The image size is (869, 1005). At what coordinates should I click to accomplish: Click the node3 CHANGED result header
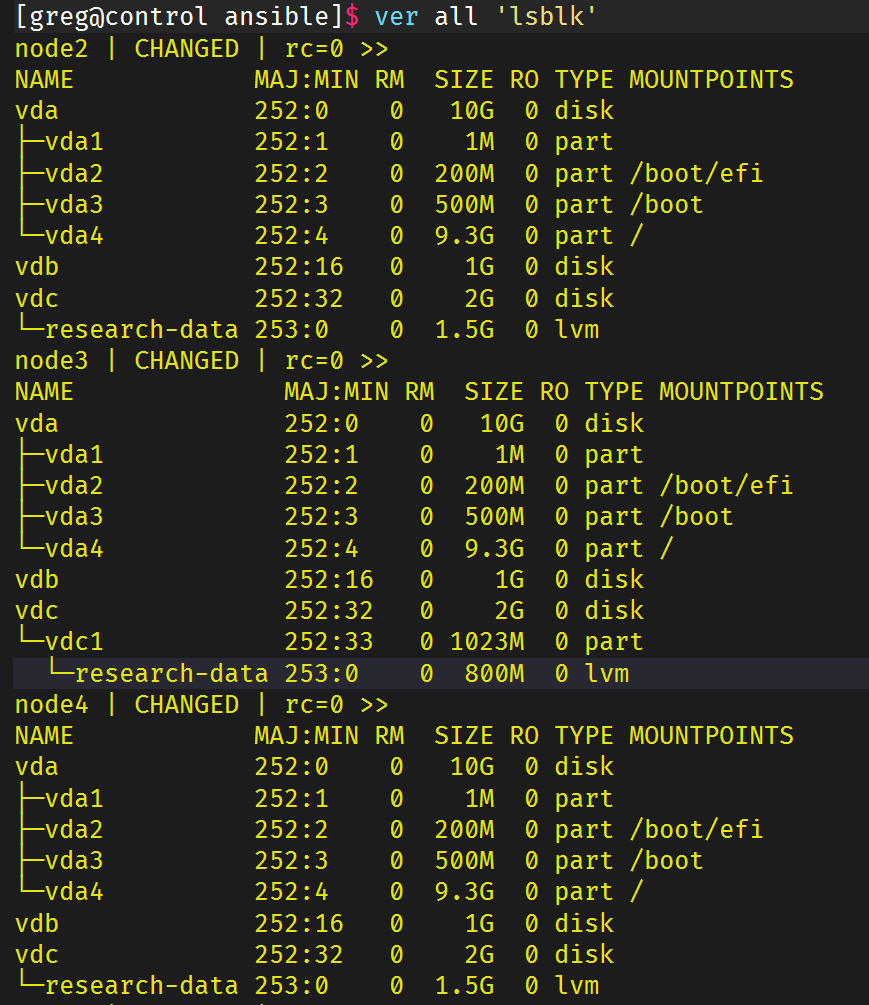(200, 361)
